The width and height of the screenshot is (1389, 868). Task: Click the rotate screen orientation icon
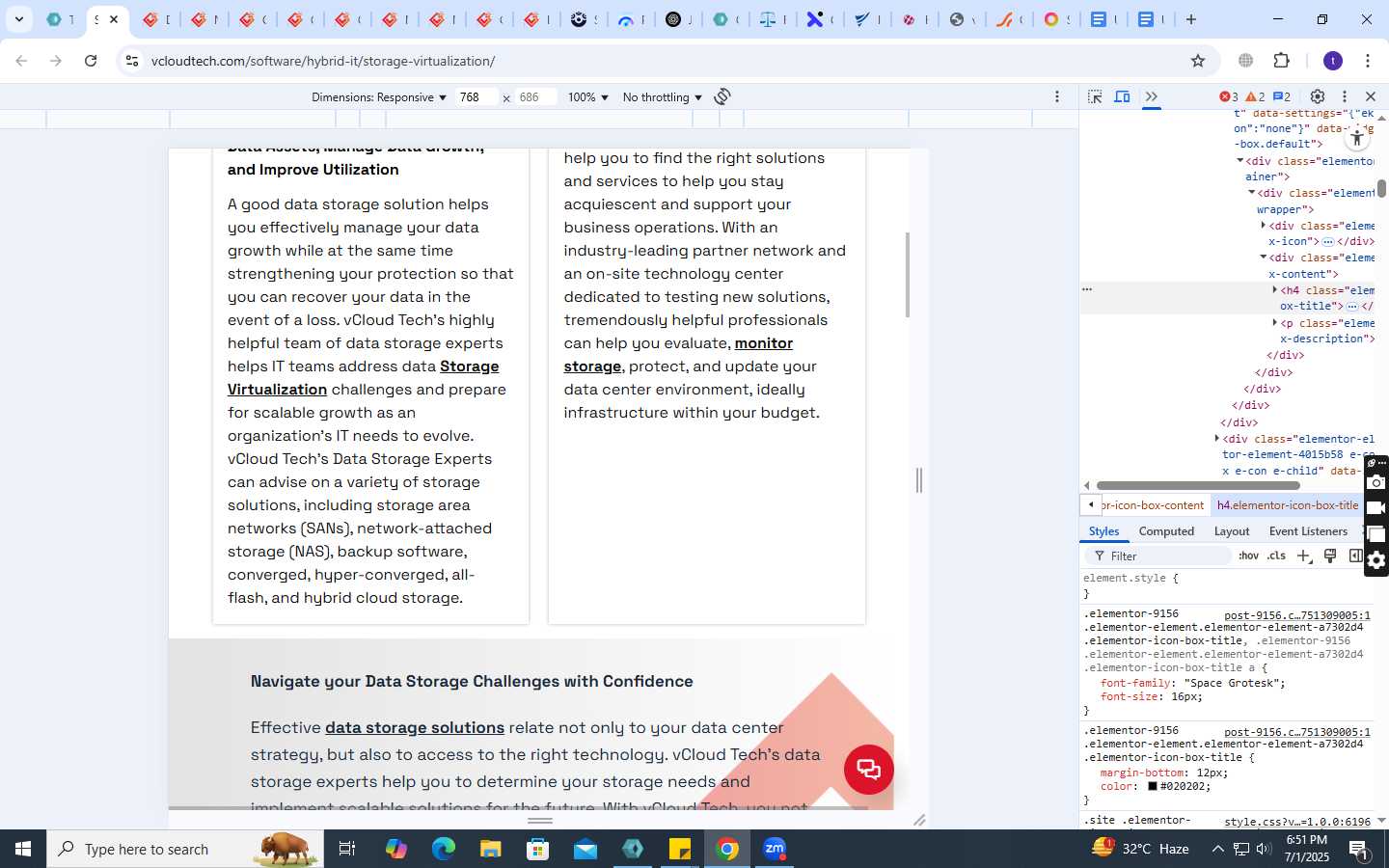coord(722,96)
